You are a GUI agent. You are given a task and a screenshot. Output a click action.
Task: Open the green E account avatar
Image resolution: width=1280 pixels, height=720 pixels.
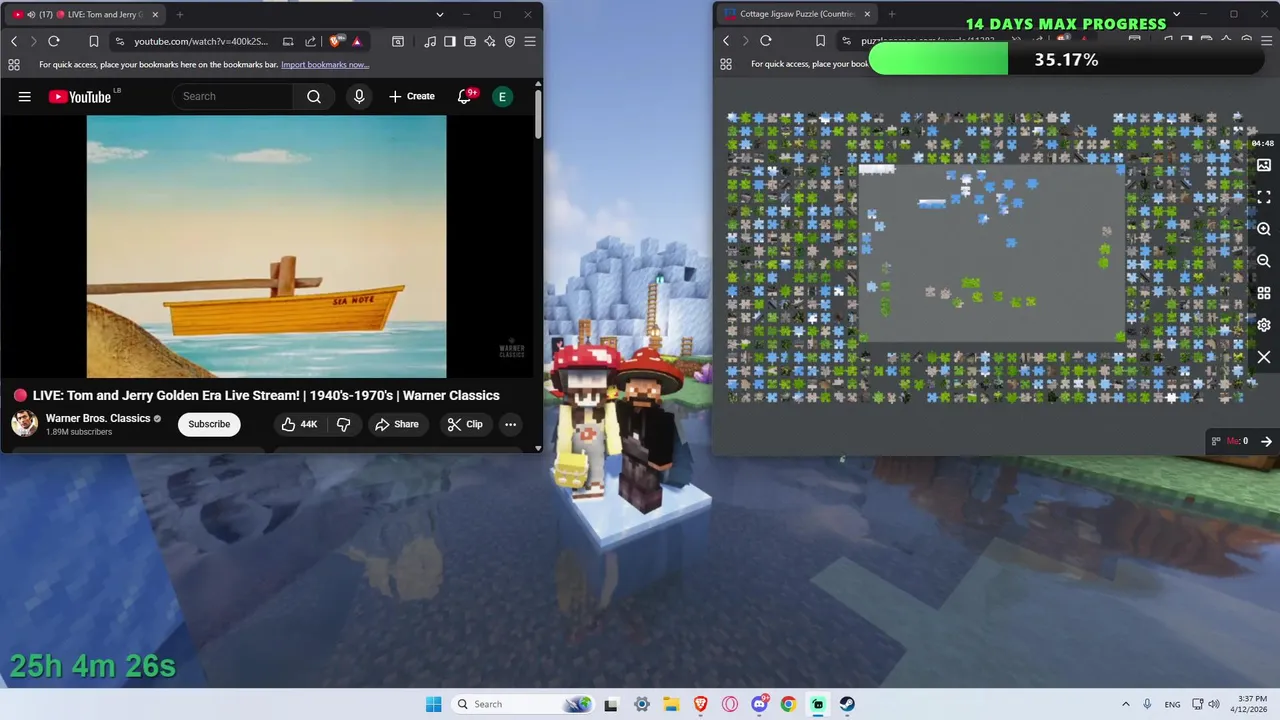[502, 96]
